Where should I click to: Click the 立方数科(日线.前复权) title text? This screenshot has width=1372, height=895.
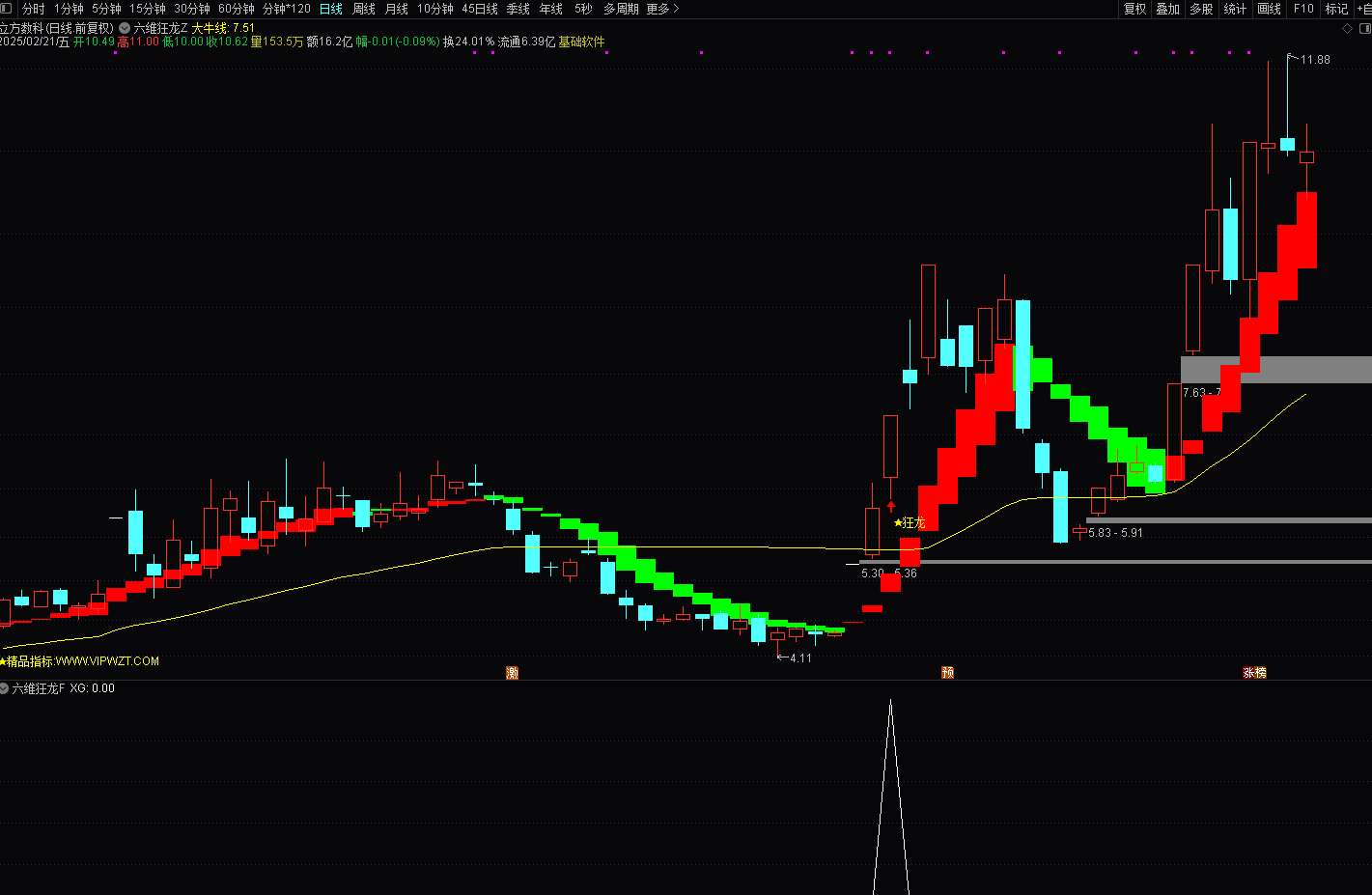(x=57, y=29)
